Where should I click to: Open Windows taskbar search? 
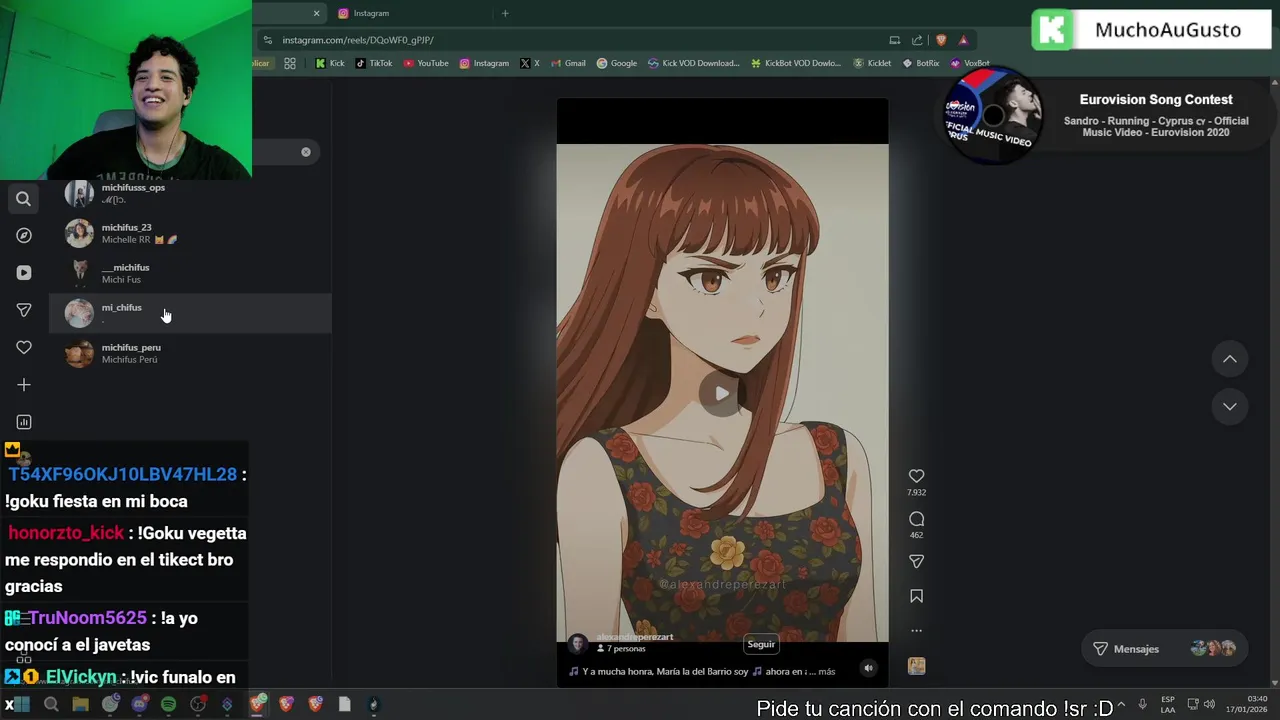[51, 705]
